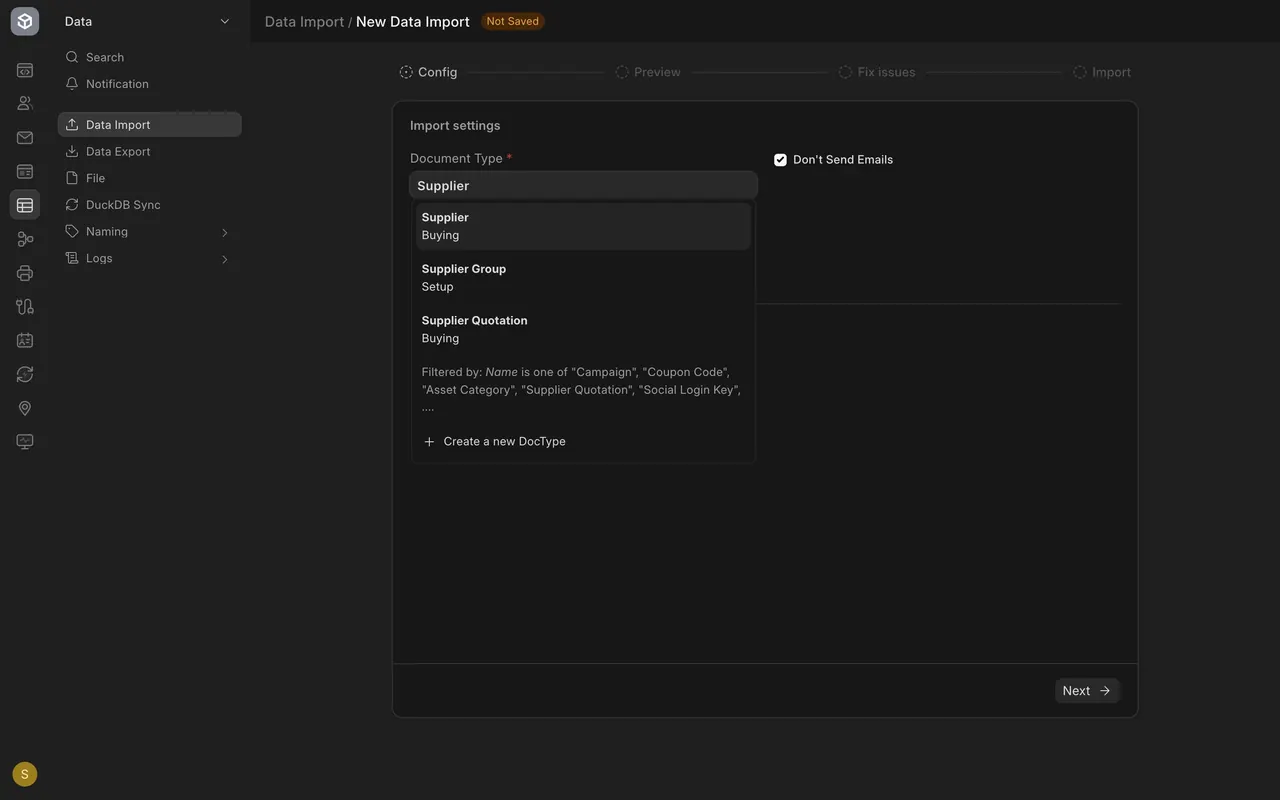The image size is (1280, 800).
Task: Open the contact calendar icon in rail
Action: [25, 341]
